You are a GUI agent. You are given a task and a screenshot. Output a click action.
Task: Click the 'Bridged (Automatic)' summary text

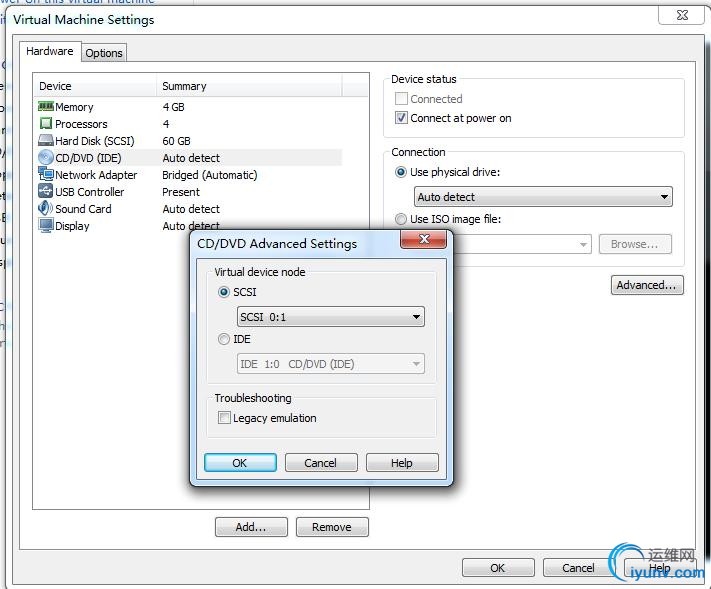[x=209, y=175]
